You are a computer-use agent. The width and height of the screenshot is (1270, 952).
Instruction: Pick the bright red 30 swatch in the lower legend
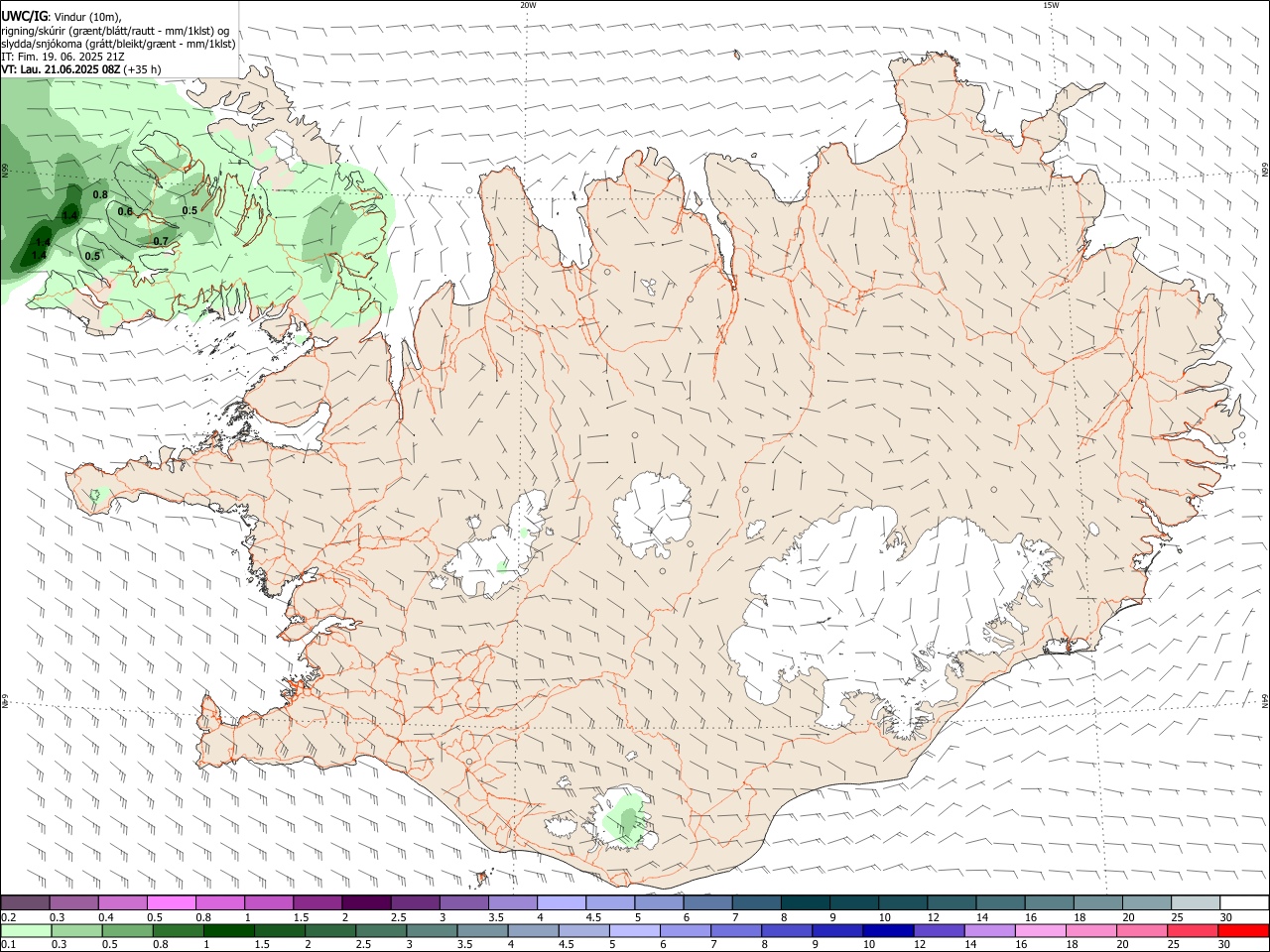(x=1244, y=930)
